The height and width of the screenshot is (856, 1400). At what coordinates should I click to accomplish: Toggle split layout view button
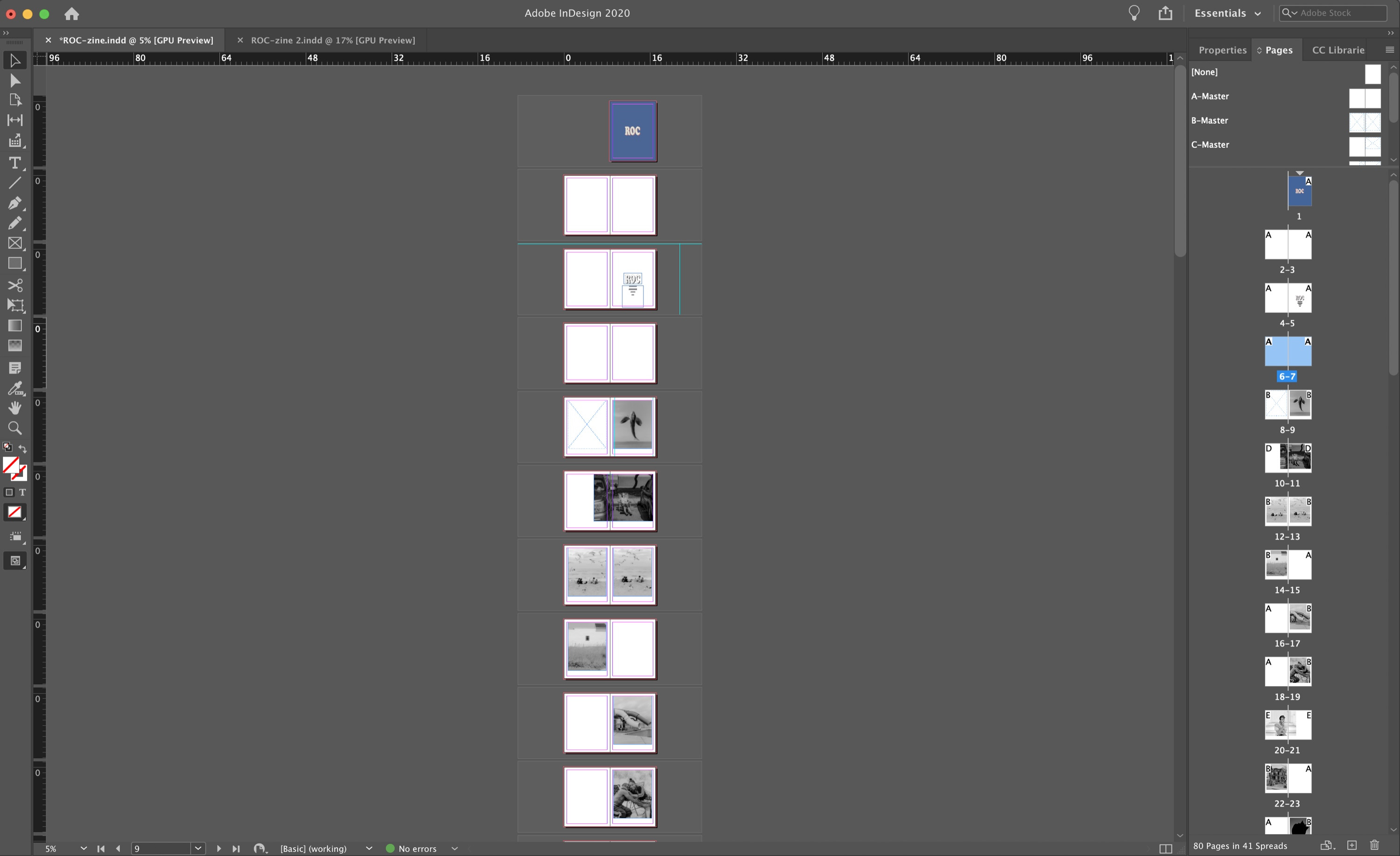click(x=1165, y=848)
